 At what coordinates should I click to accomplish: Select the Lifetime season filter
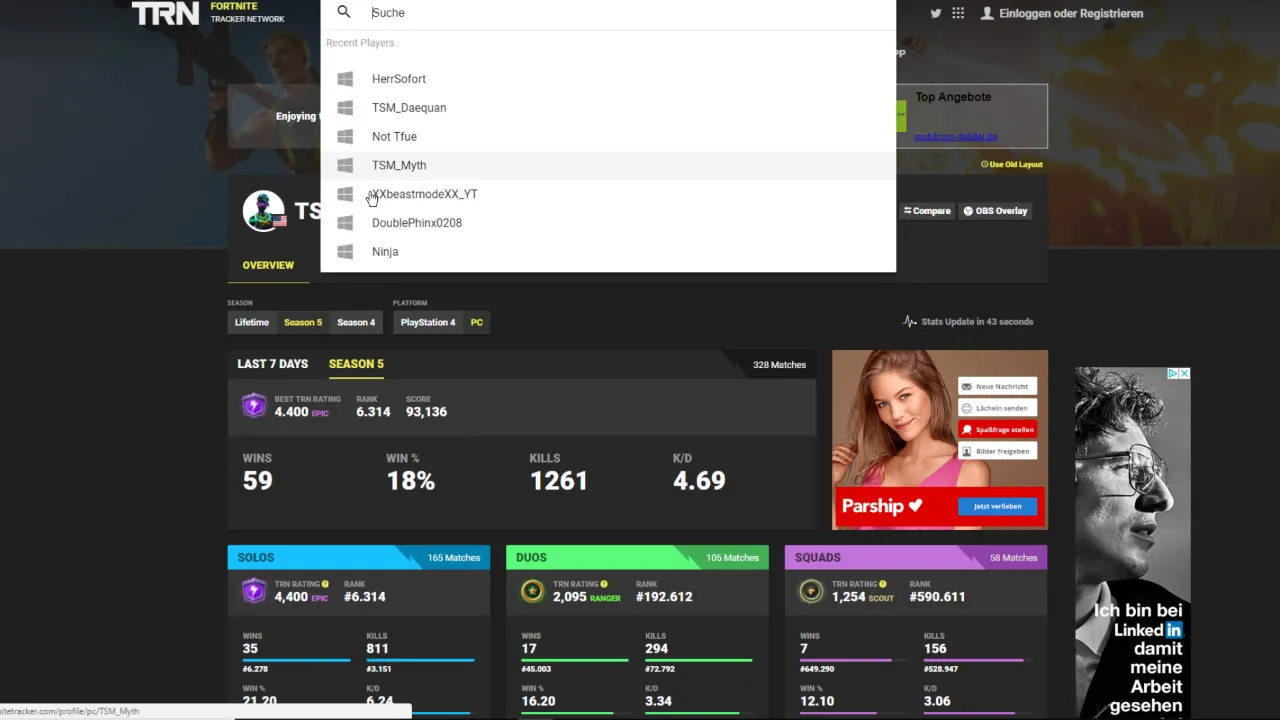[252, 322]
